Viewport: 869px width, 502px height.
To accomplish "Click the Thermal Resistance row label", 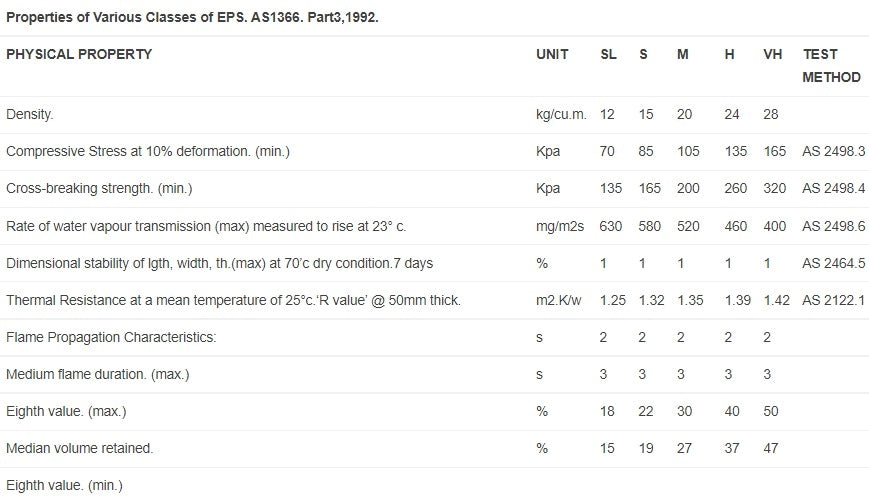I will pyautogui.click(x=233, y=300).
